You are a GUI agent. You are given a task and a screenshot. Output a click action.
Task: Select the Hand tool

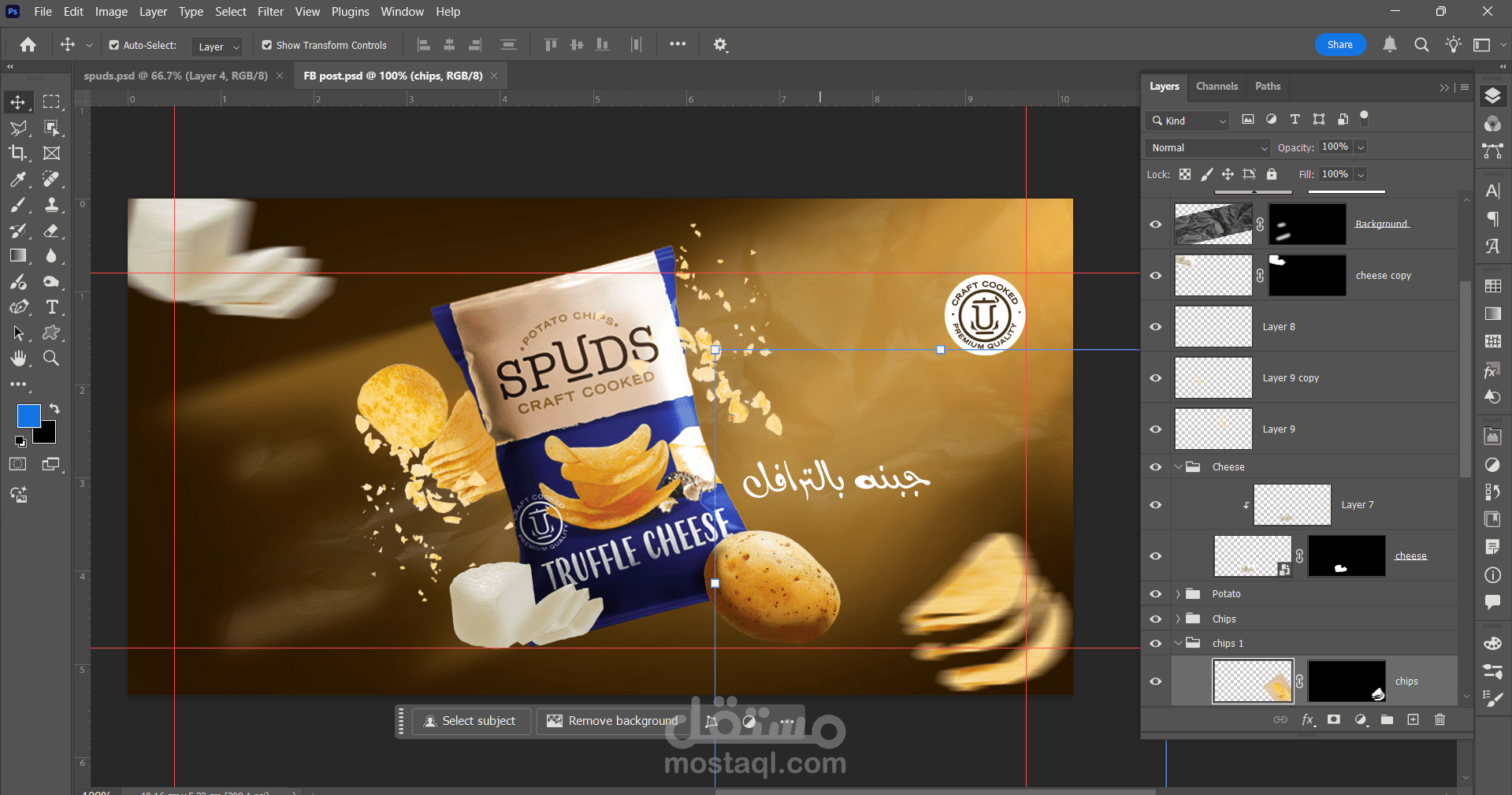18,358
